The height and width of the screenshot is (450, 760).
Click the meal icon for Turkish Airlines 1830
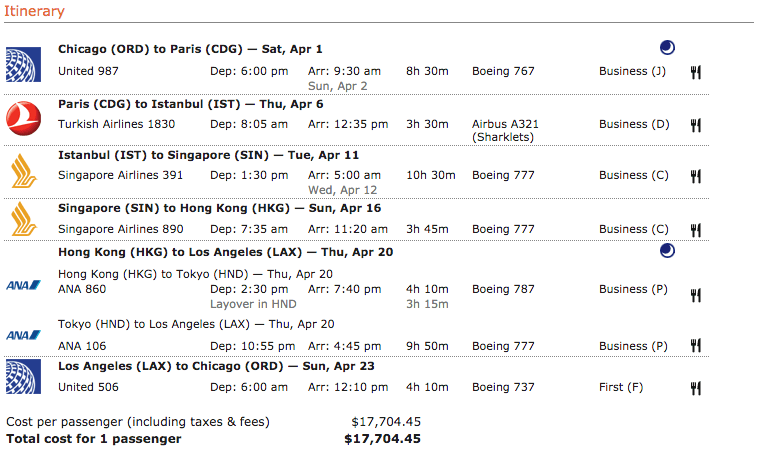pos(696,125)
